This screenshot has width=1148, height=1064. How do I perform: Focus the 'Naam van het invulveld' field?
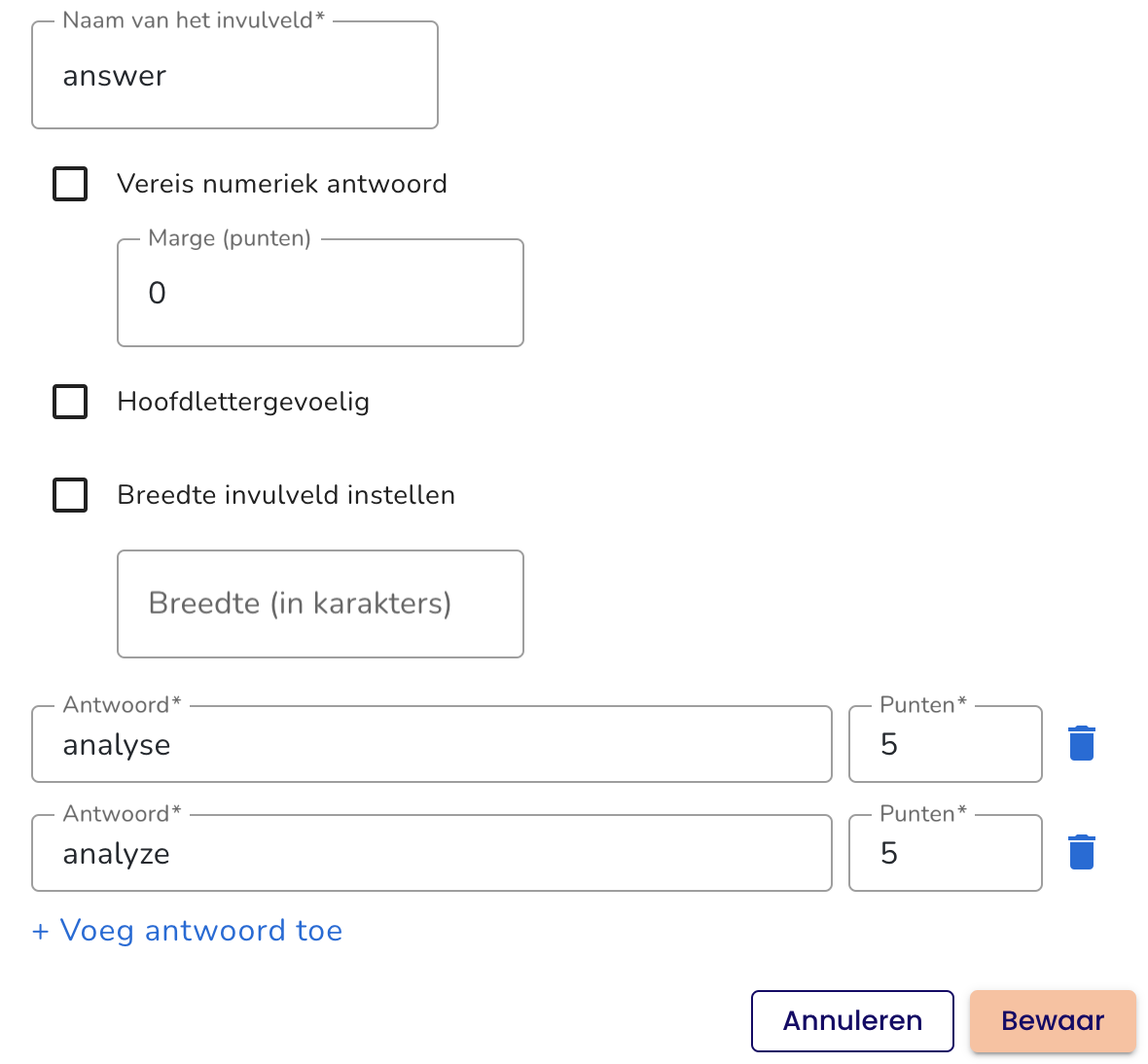[x=235, y=75]
